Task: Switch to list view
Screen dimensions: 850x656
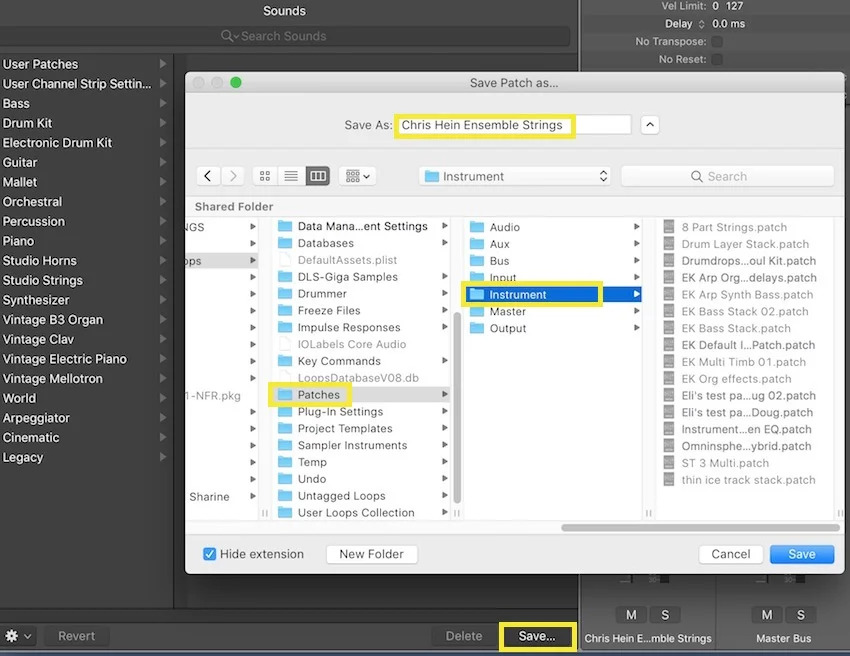Action: point(291,176)
